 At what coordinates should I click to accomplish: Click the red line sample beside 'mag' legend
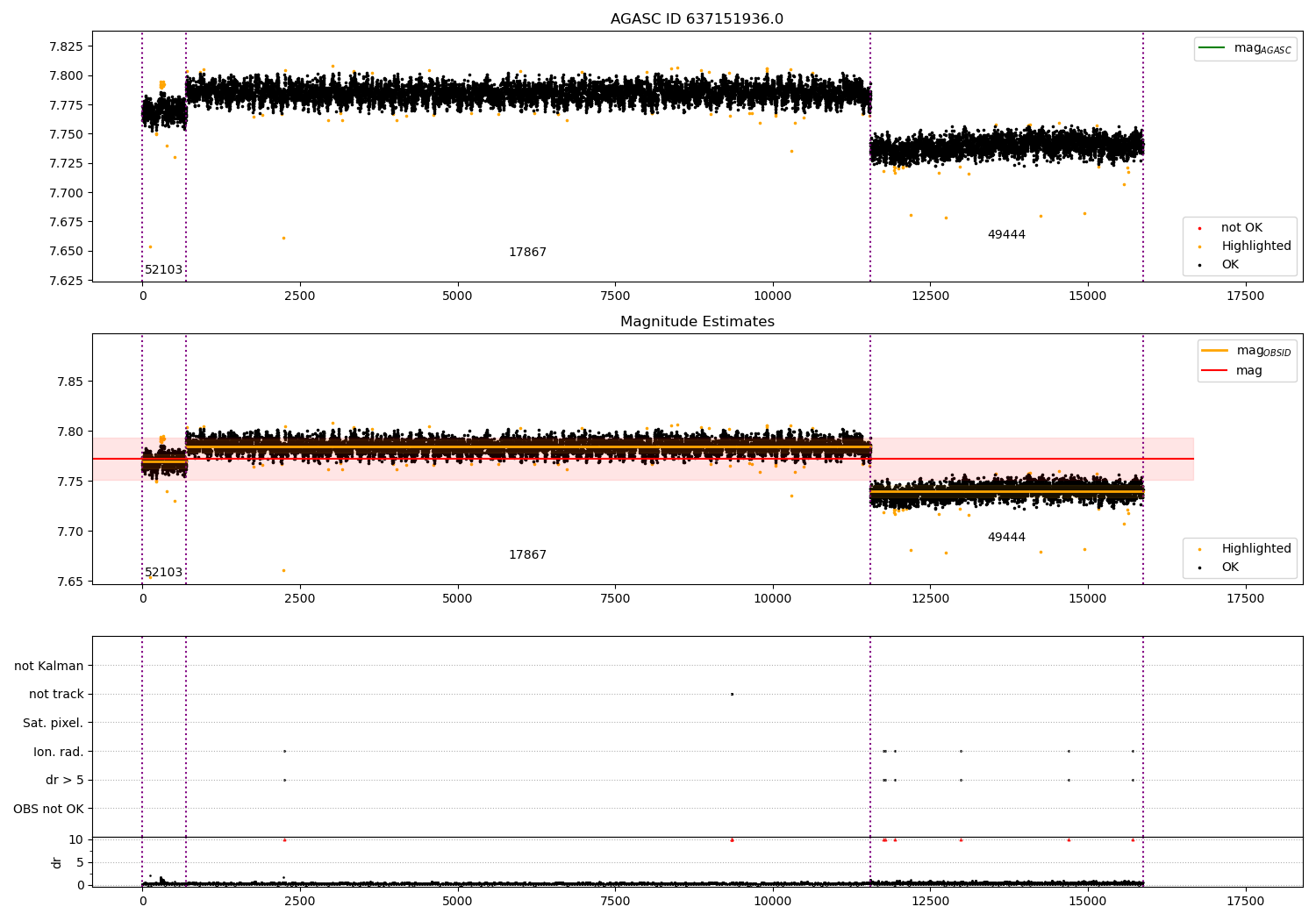(1215, 371)
